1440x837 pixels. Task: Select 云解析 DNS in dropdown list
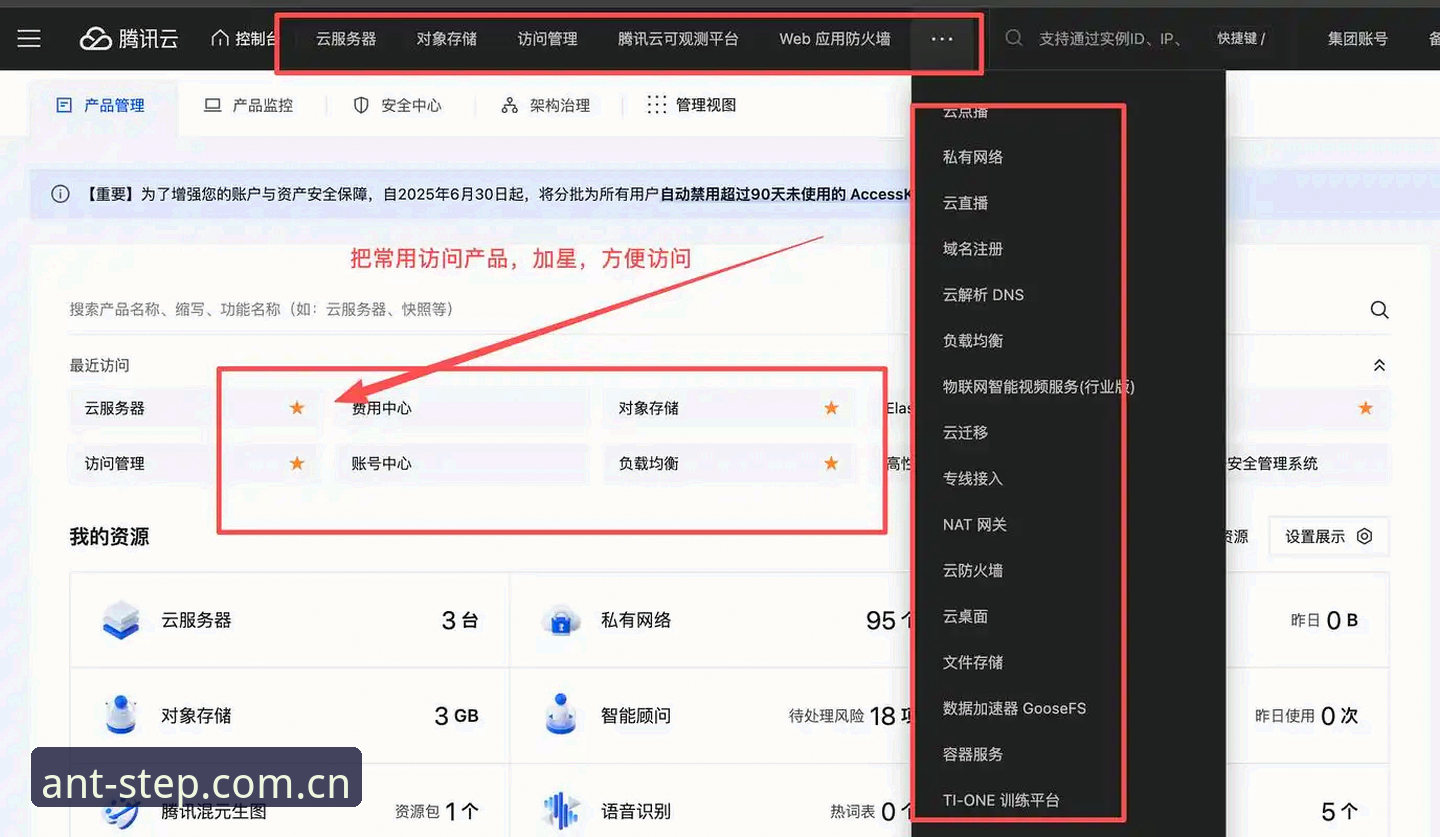pos(983,295)
